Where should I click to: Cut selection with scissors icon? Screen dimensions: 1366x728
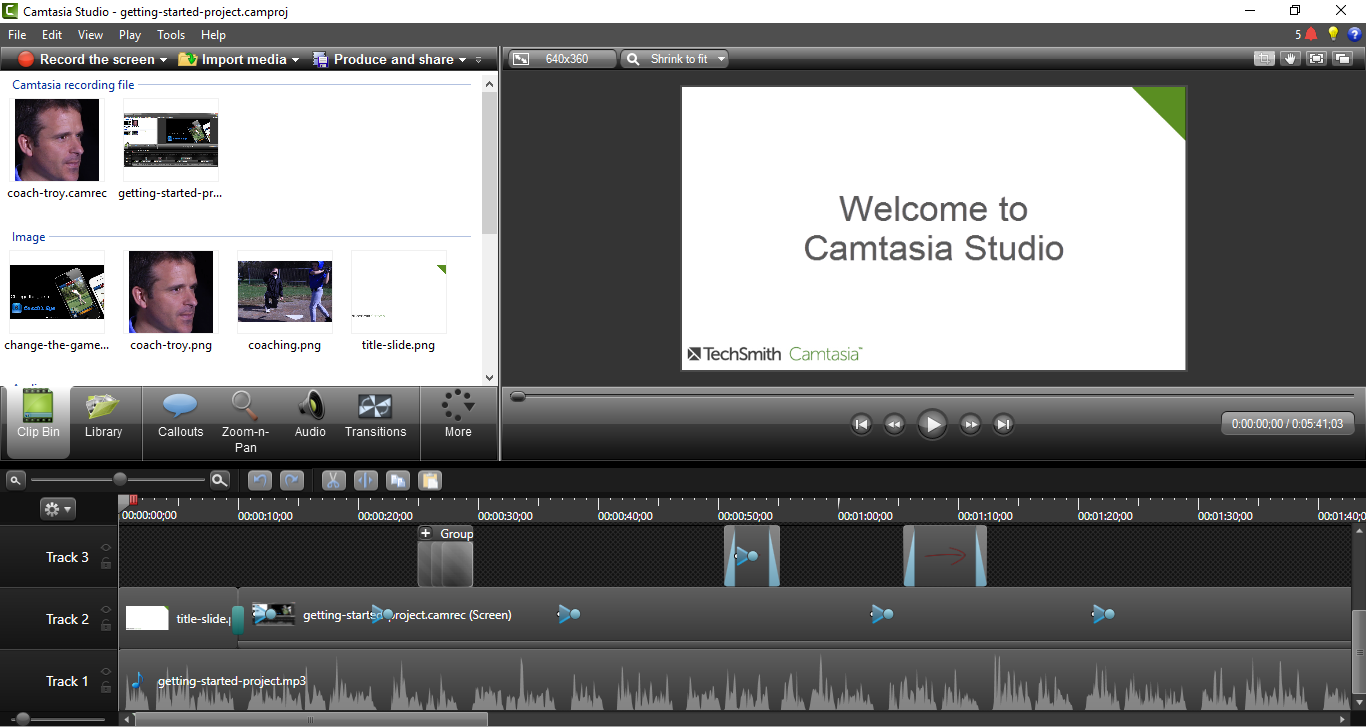pos(334,480)
